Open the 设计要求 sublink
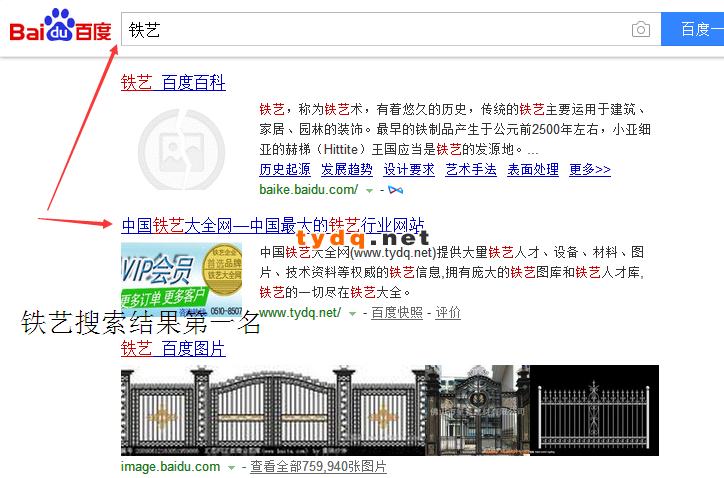This screenshot has width=724, height=478. [x=409, y=169]
